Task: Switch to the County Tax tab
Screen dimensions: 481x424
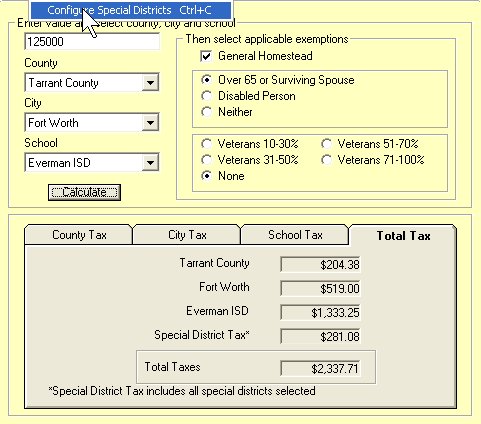Action: 79,235
